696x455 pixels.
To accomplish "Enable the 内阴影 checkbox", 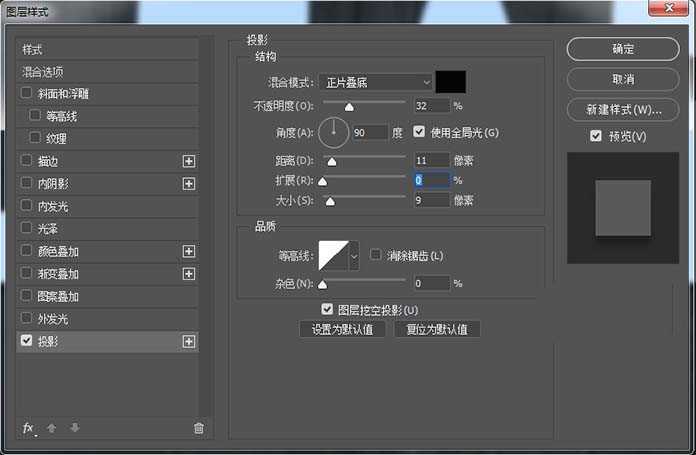I will tap(26, 183).
